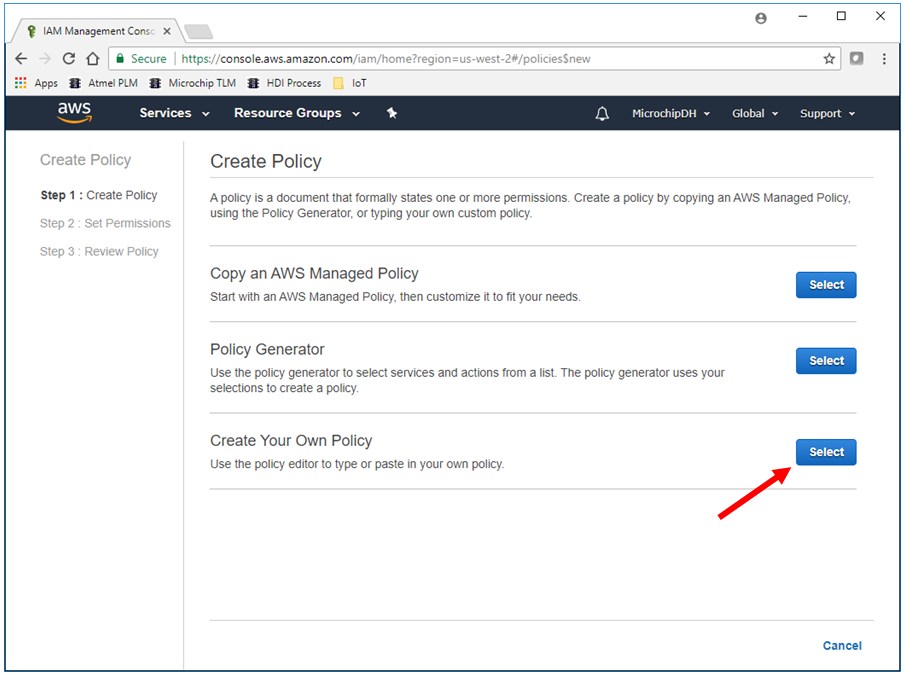
Task: Open notifications via the bell icon
Action: click(x=601, y=113)
